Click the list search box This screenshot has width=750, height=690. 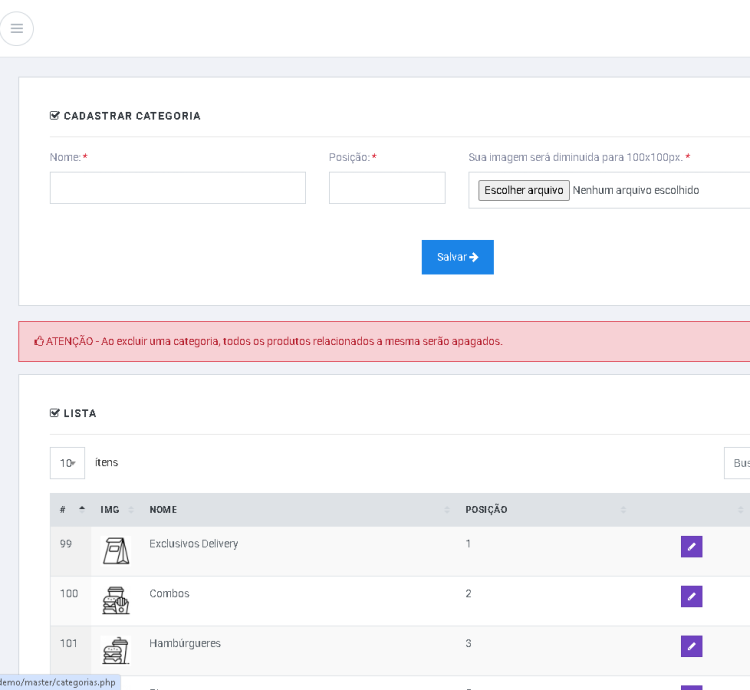(x=738, y=463)
